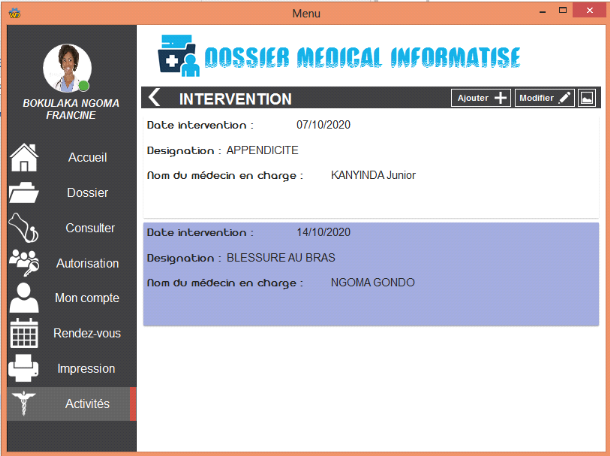The width and height of the screenshot is (610, 456).
Task: Click the caduceus Activités icon
Action: pos(24,404)
